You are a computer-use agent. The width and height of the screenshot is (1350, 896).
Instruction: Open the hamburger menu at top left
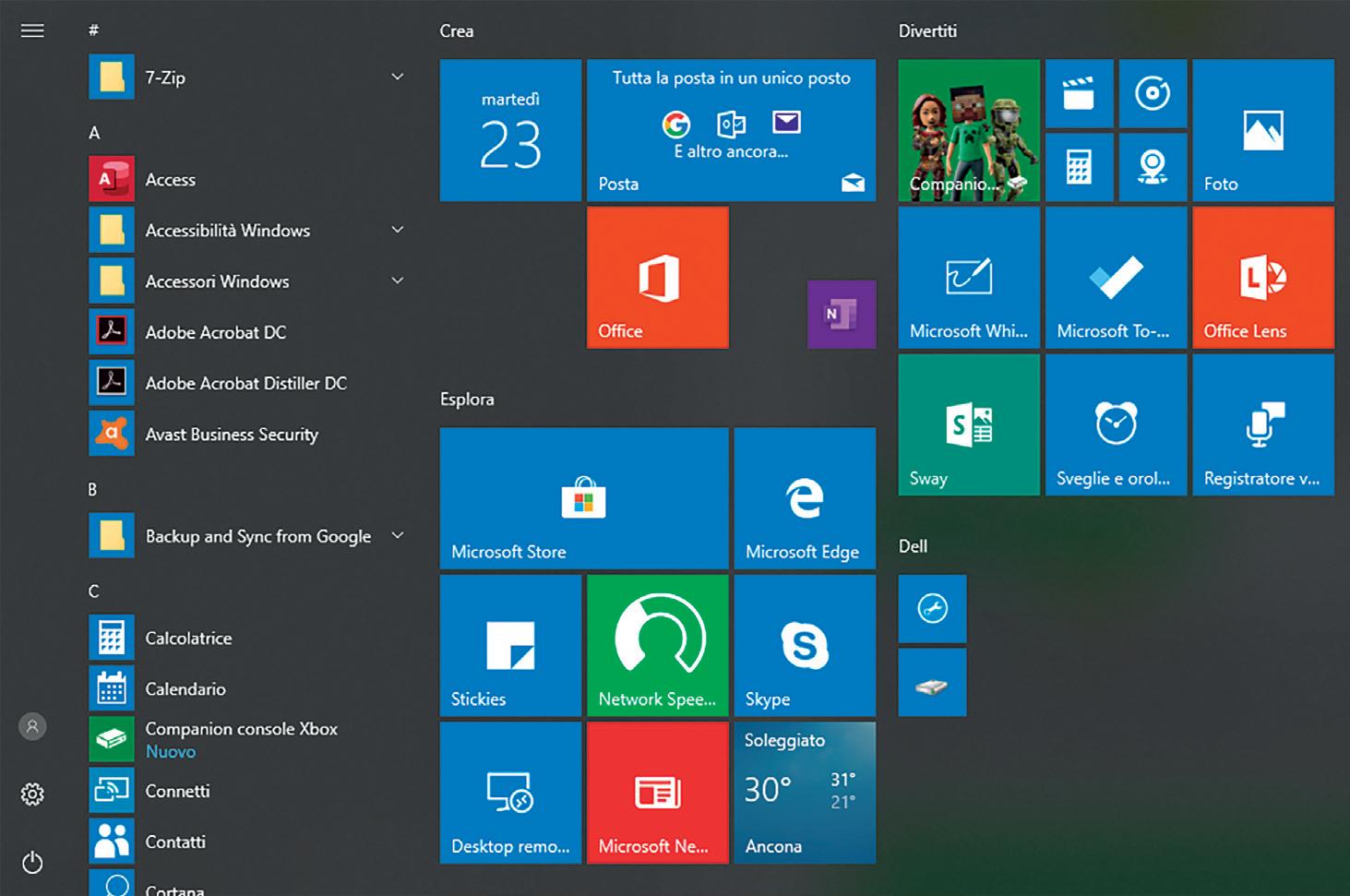tap(32, 30)
